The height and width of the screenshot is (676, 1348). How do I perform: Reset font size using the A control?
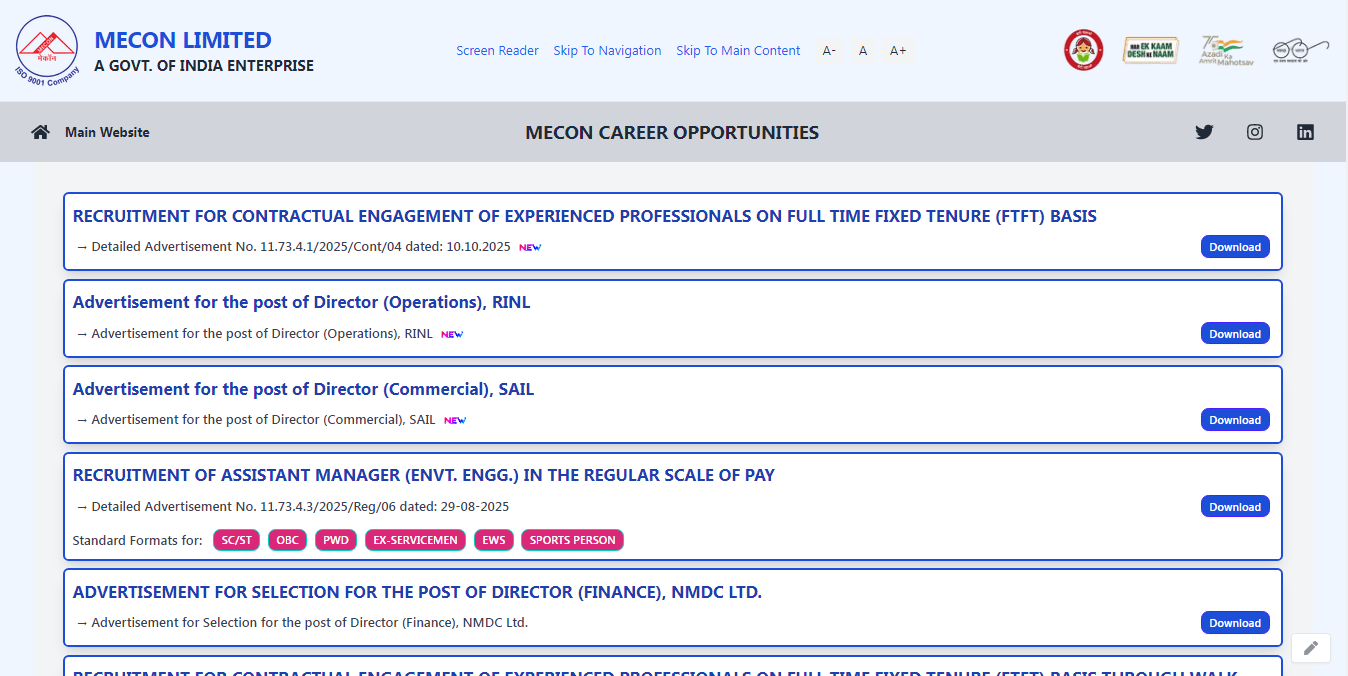coord(862,50)
